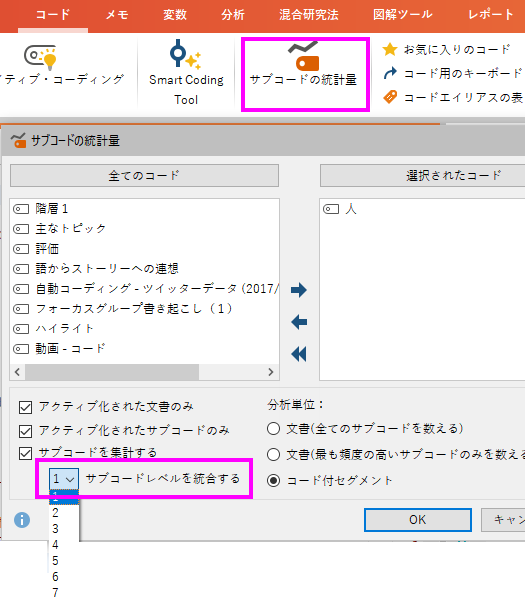Click double left arrow to remove all codes
This screenshot has width=525, height=601.
point(299,354)
